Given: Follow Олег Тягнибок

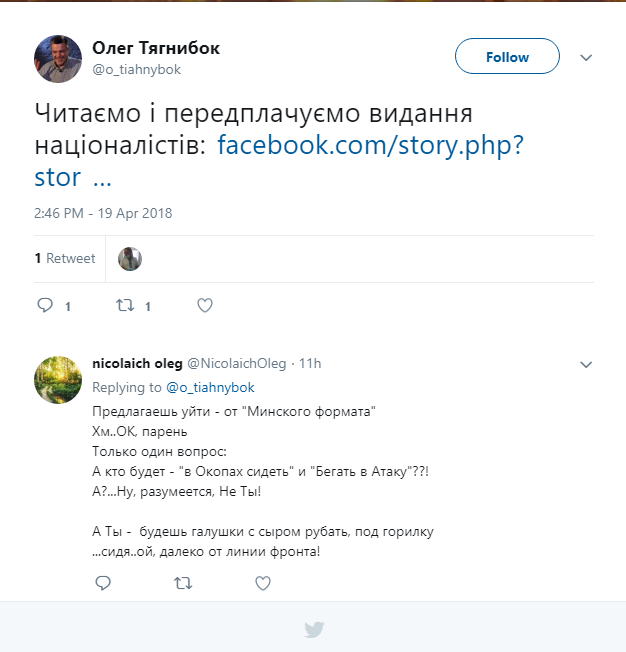Looking at the screenshot, I should (x=507, y=57).
